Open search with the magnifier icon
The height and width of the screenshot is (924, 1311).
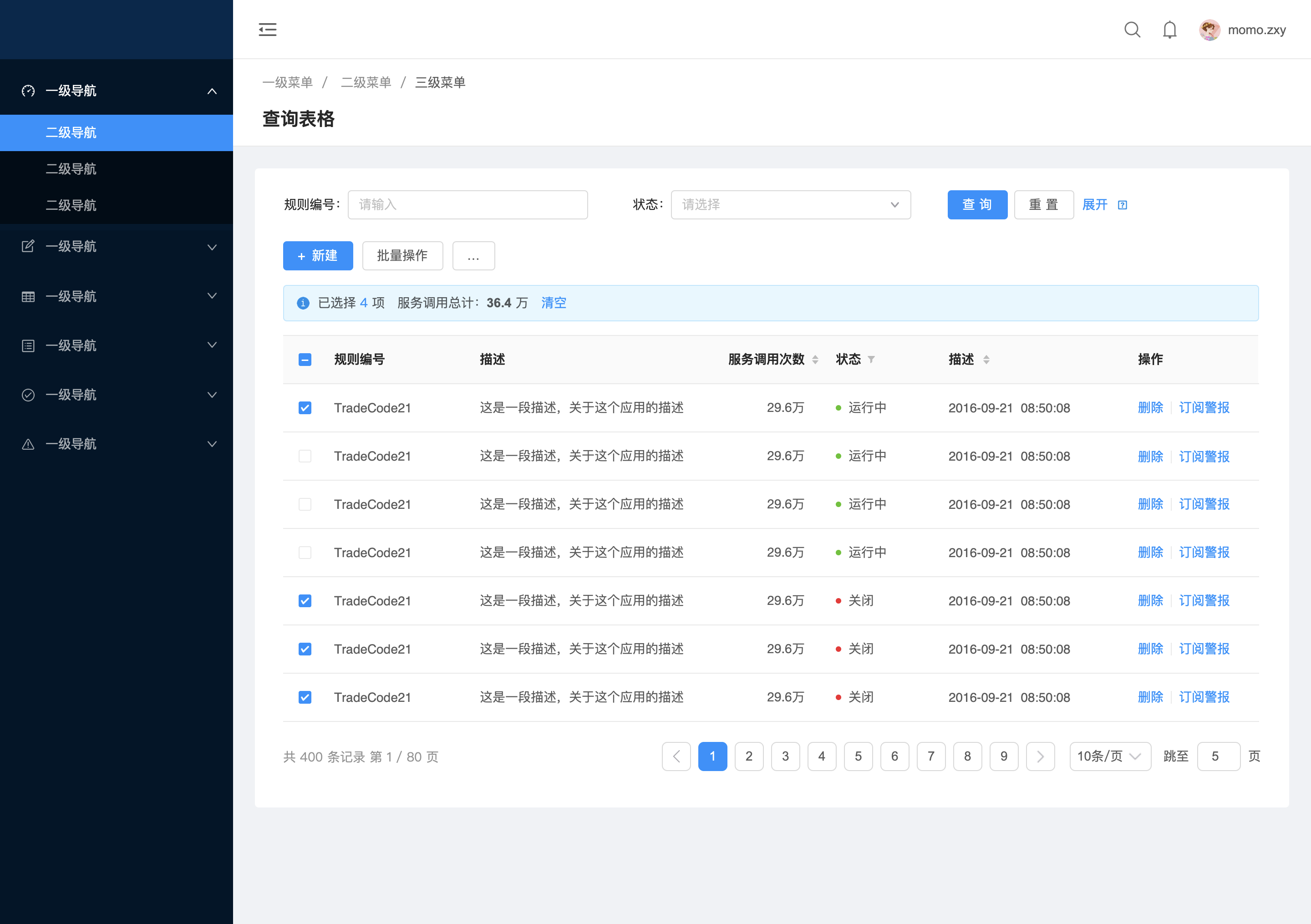1132,30
